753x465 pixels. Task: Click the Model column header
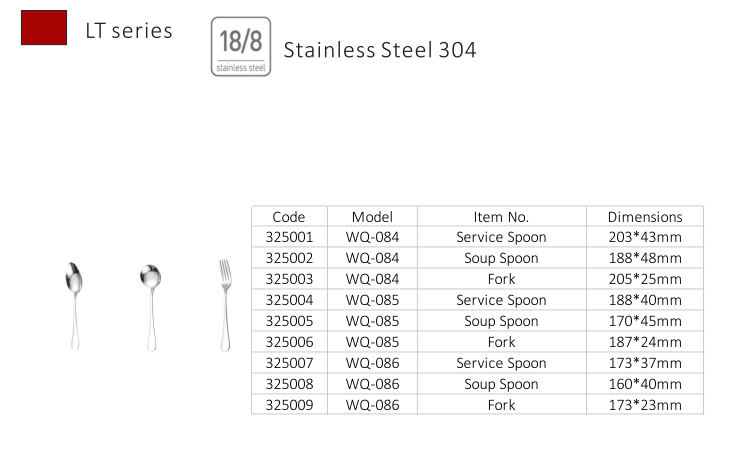coord(372,217)
